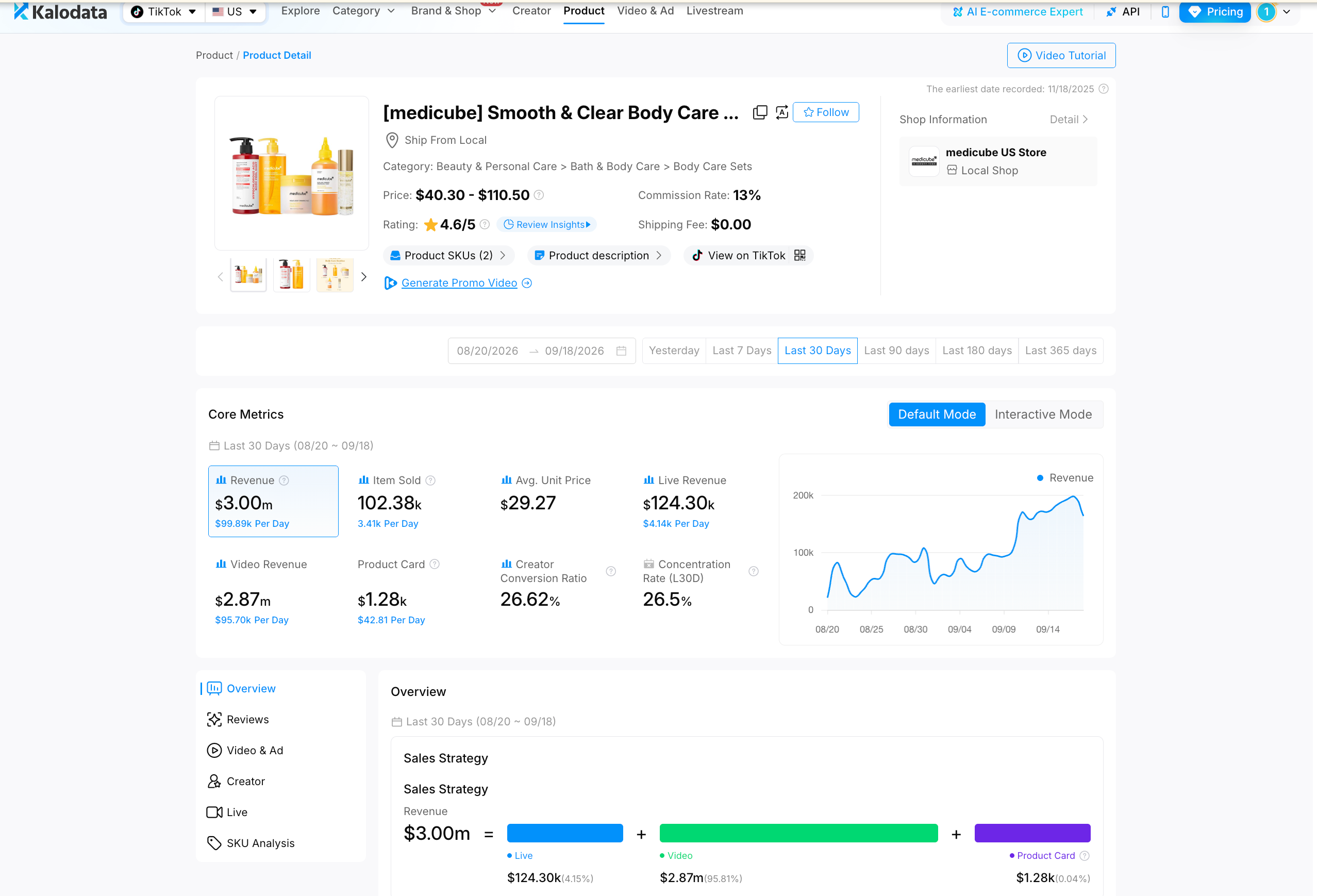Click the Kalodata logo
Viewport: 1317px width, 896px height.
(60, 11)
